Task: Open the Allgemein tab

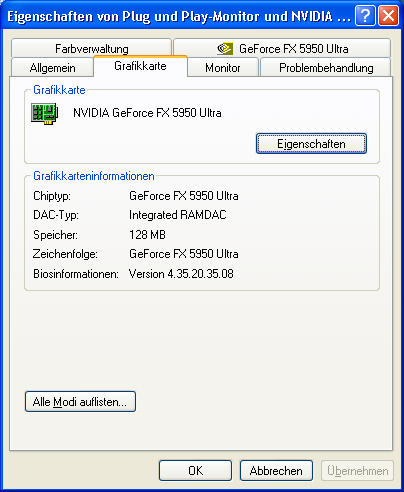Action: click(x=52, y=68)
